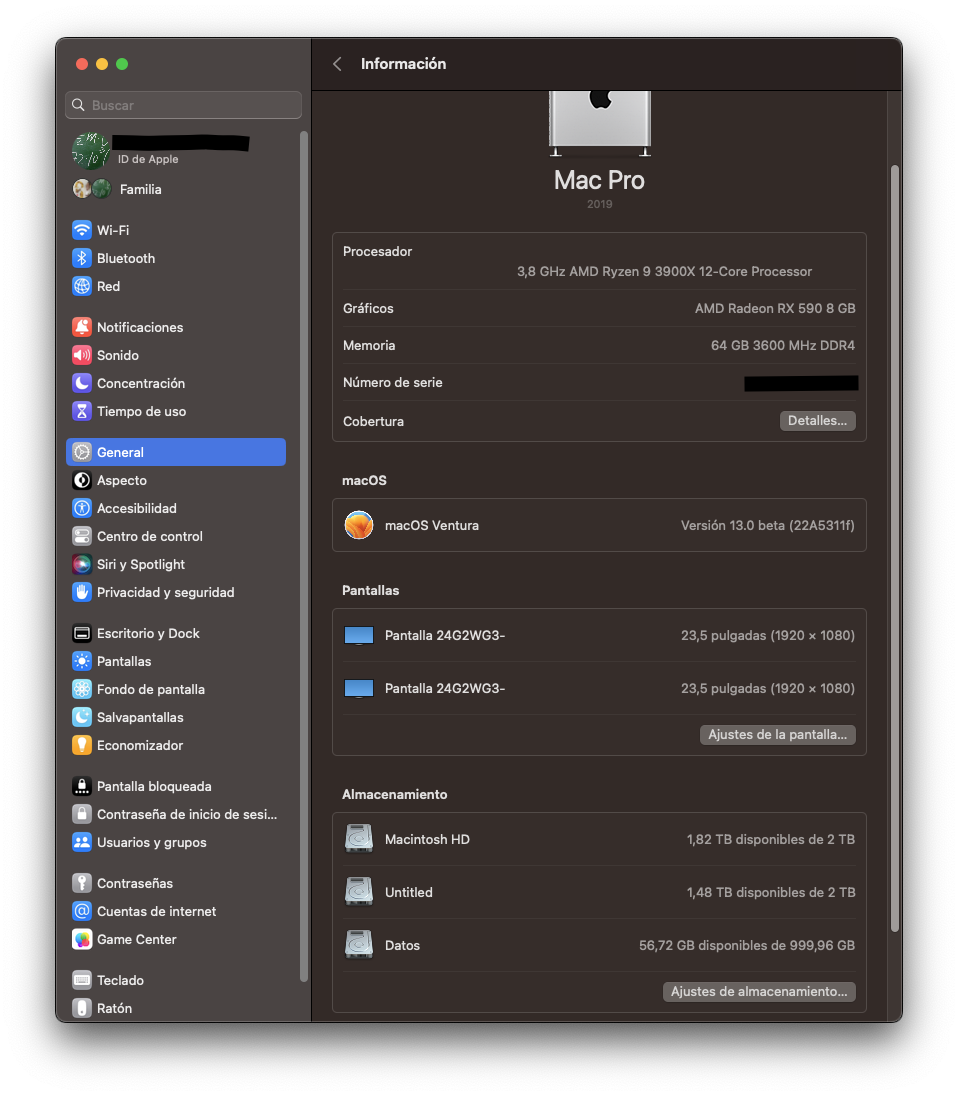Open Concentración moon icon
Screen dimensions: 958x1096
82,383
